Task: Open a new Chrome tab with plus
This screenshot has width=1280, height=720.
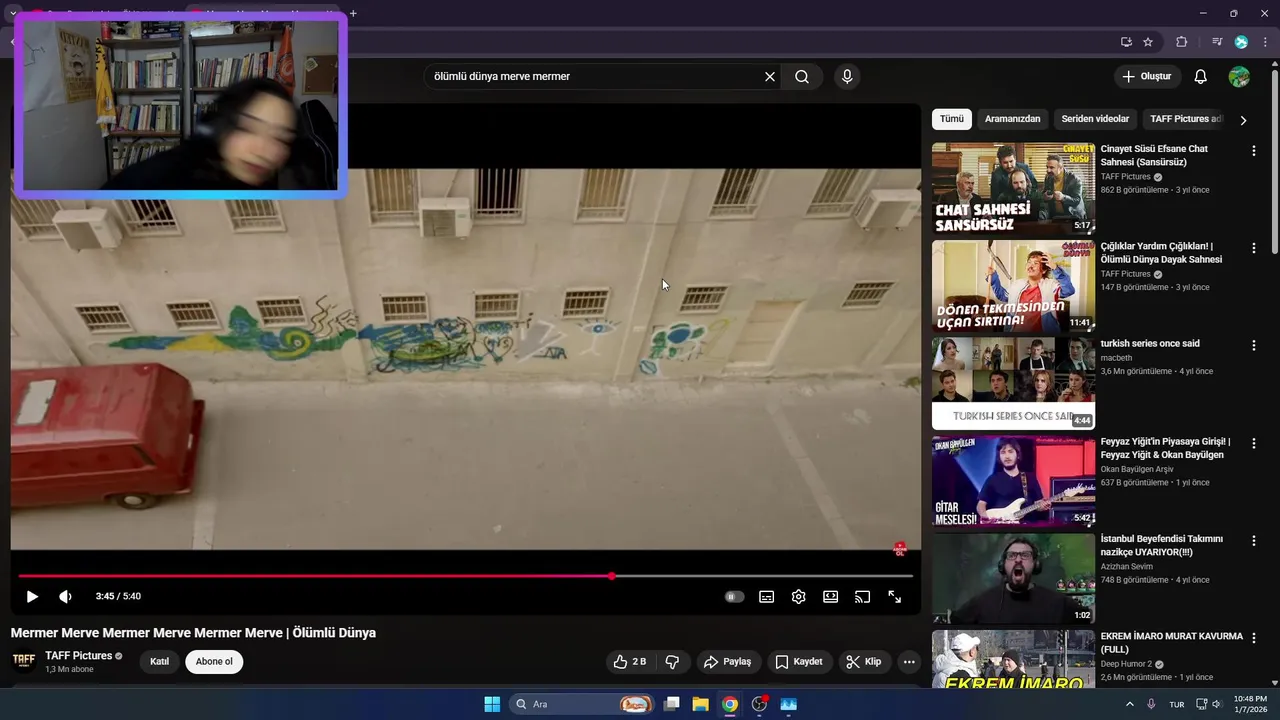Action: coord(353,13)
